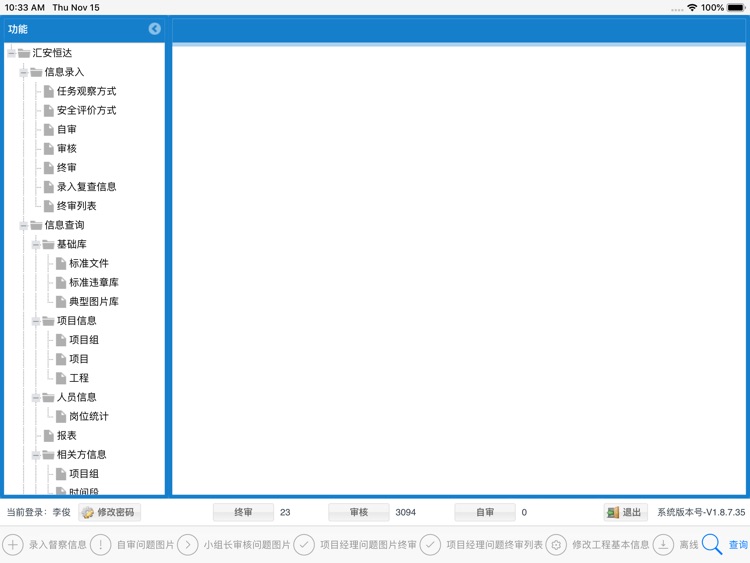Open 项目组 under 相关方信息

(x=84, y=474)
